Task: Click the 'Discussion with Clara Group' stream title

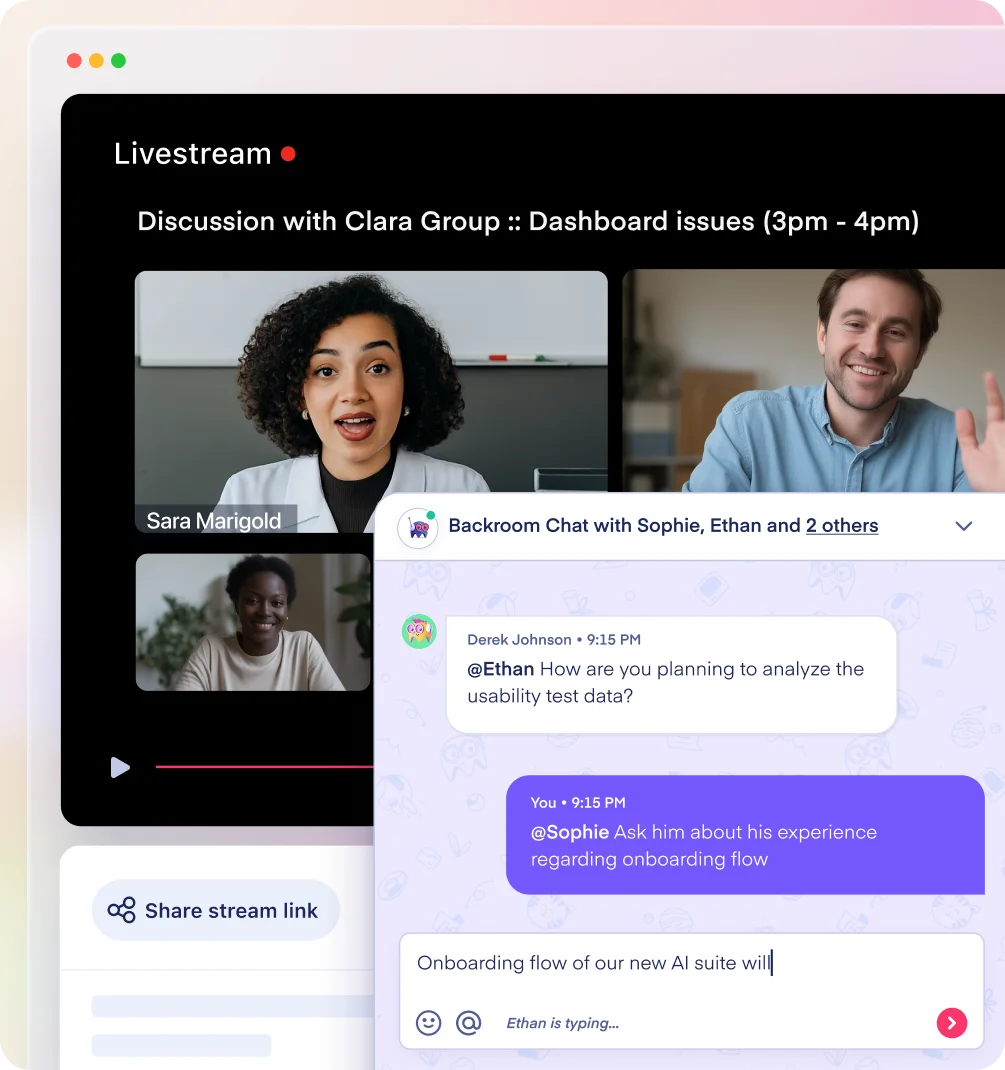Action: click(528, 221)
